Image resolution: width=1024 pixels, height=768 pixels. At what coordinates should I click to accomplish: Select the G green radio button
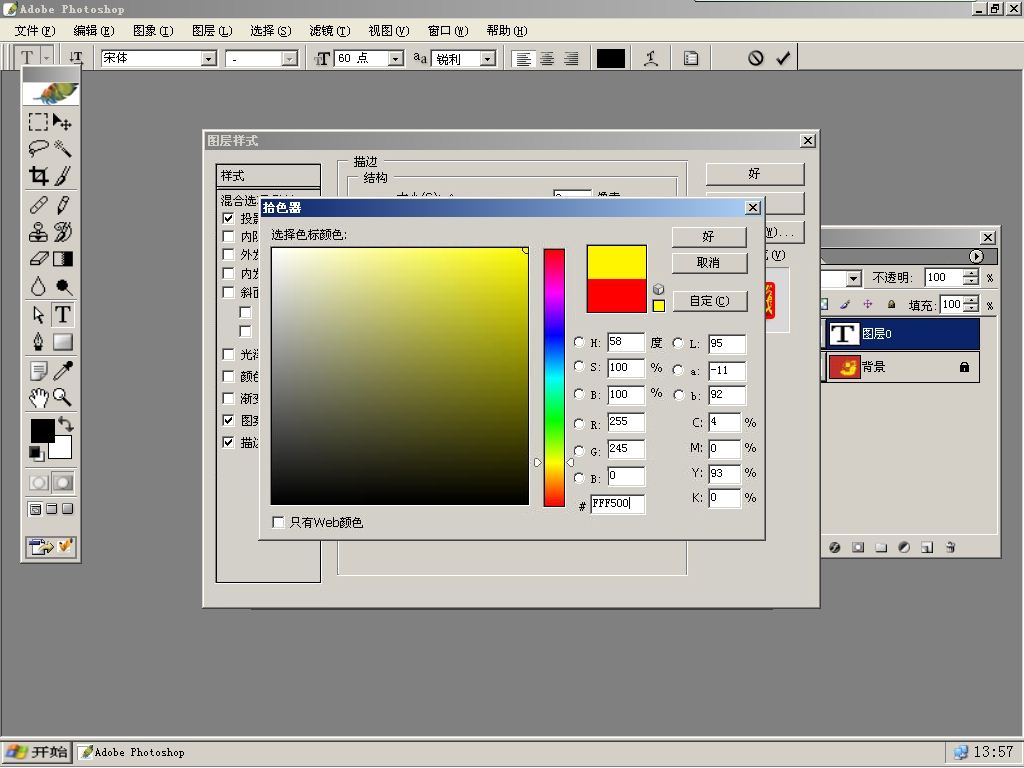tap(579, 451)
